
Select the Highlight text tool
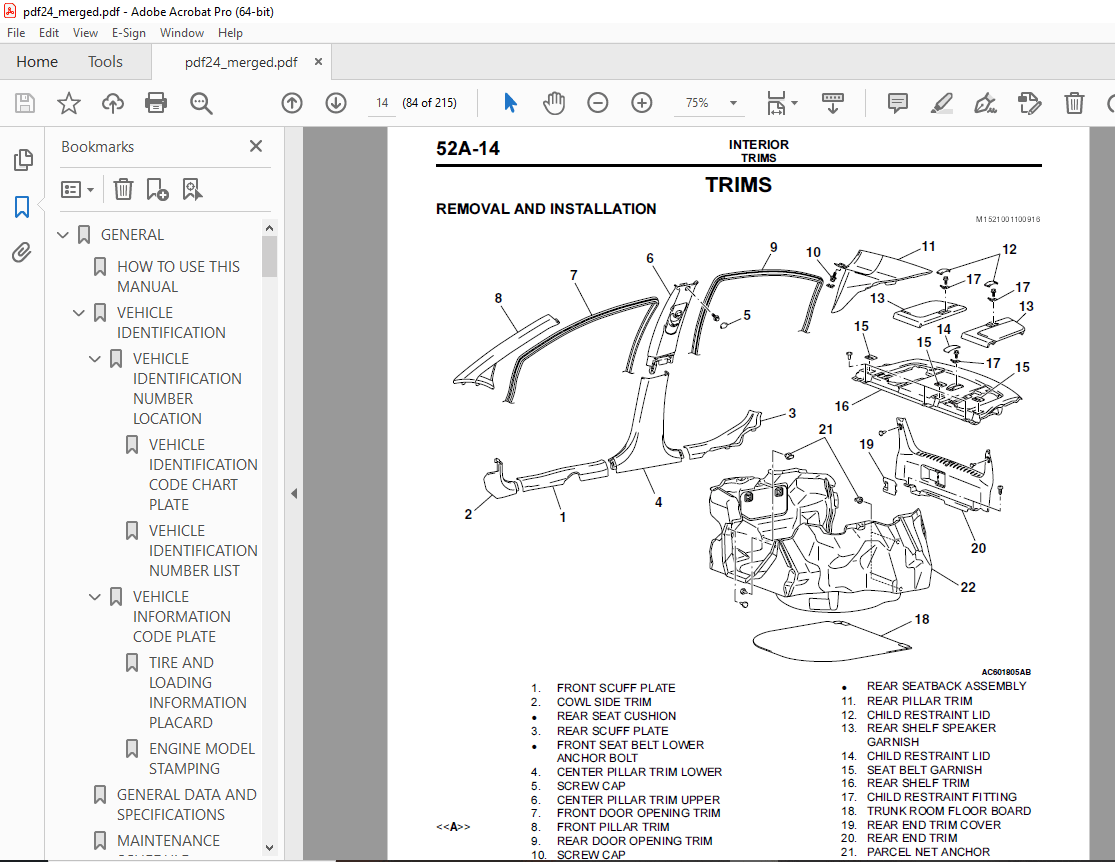click(941, 103)
